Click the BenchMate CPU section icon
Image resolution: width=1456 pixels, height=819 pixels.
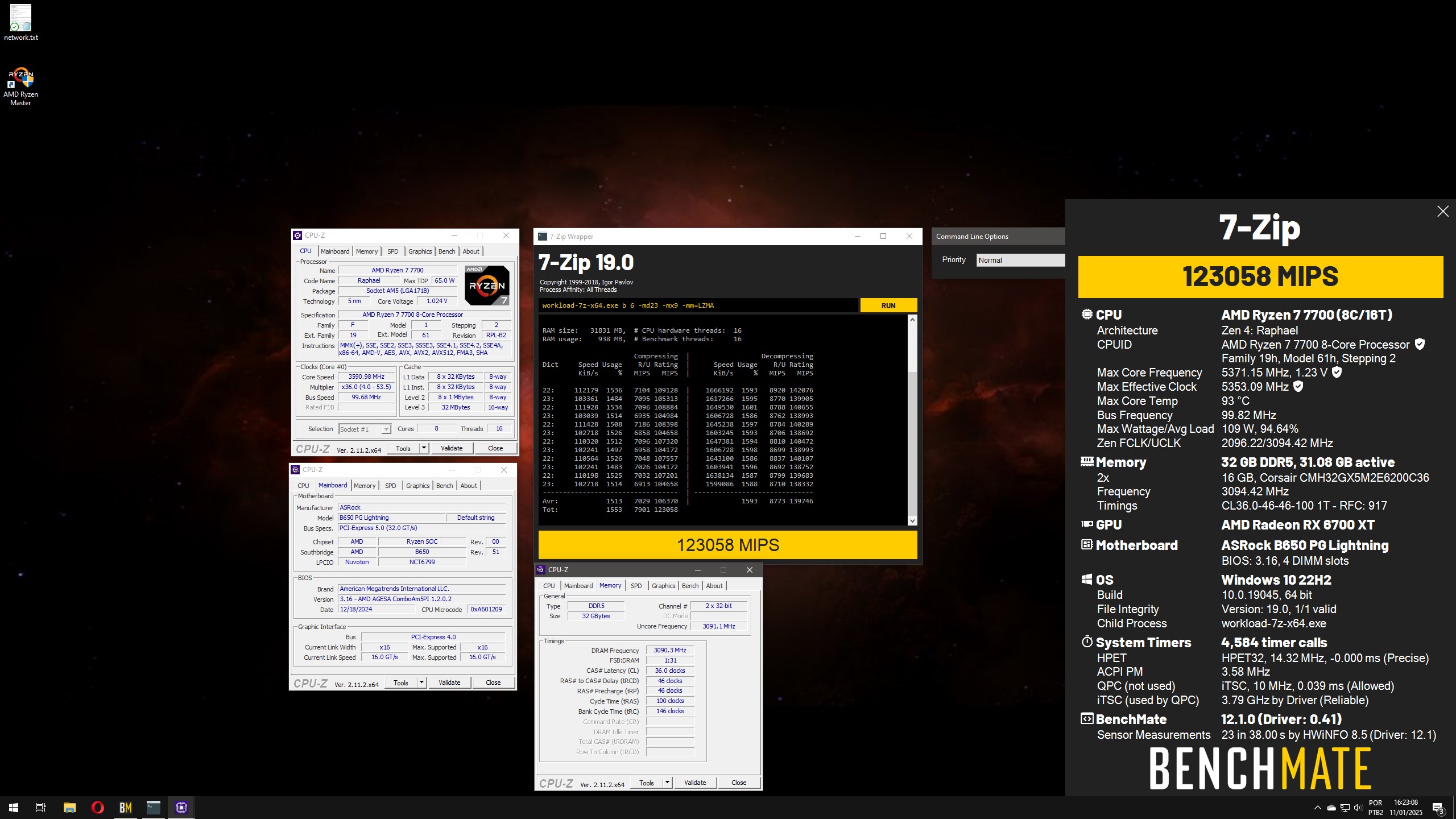point(1087,314)
